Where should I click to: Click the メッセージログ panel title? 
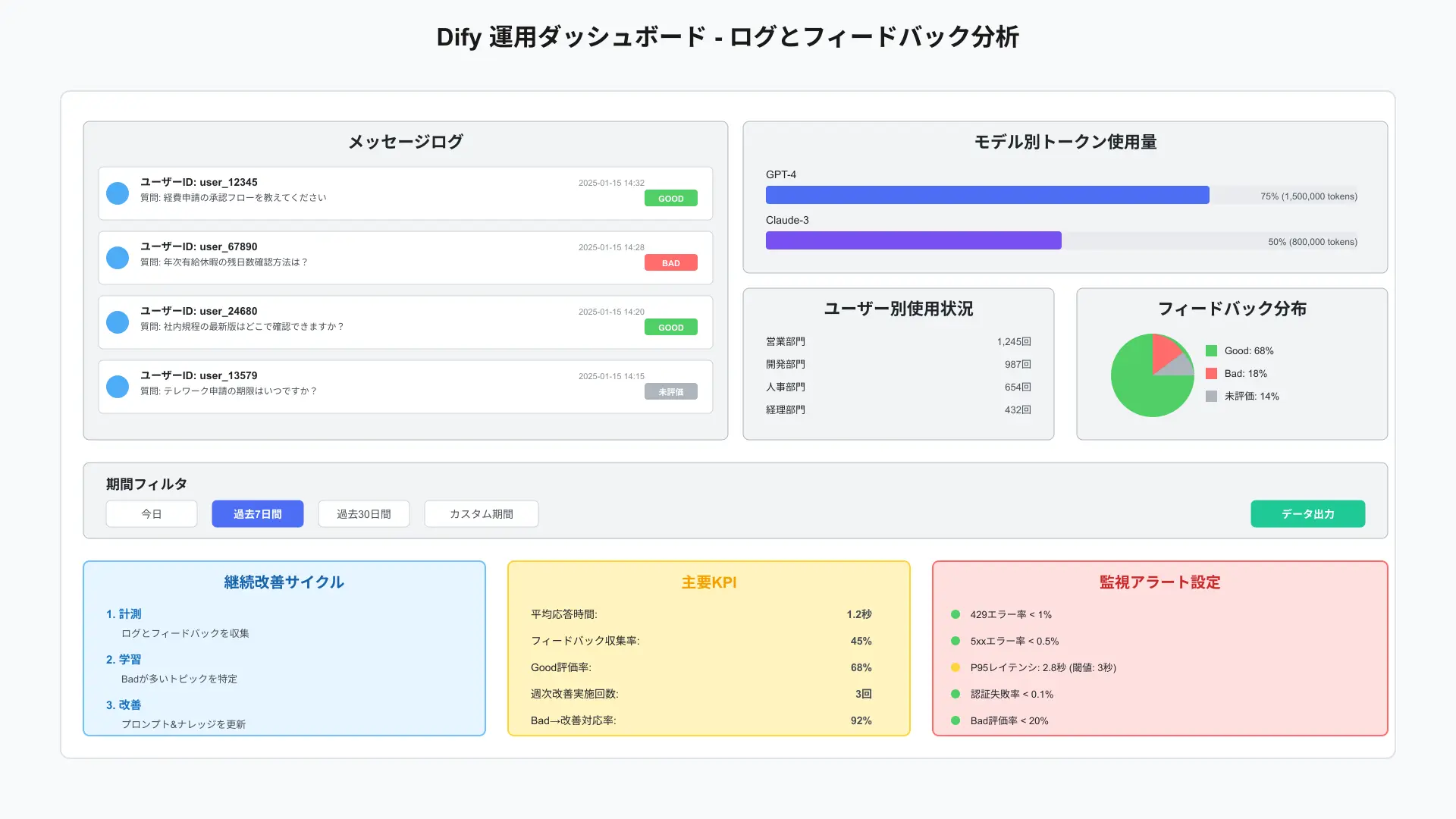pyautogui.click(x=406, y=142)
